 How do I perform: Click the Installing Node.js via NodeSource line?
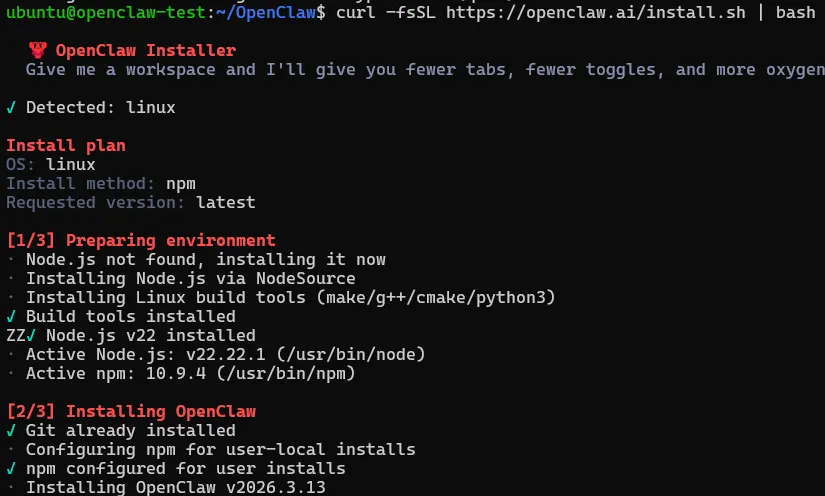pyautogui.click(x=190, y=279)
